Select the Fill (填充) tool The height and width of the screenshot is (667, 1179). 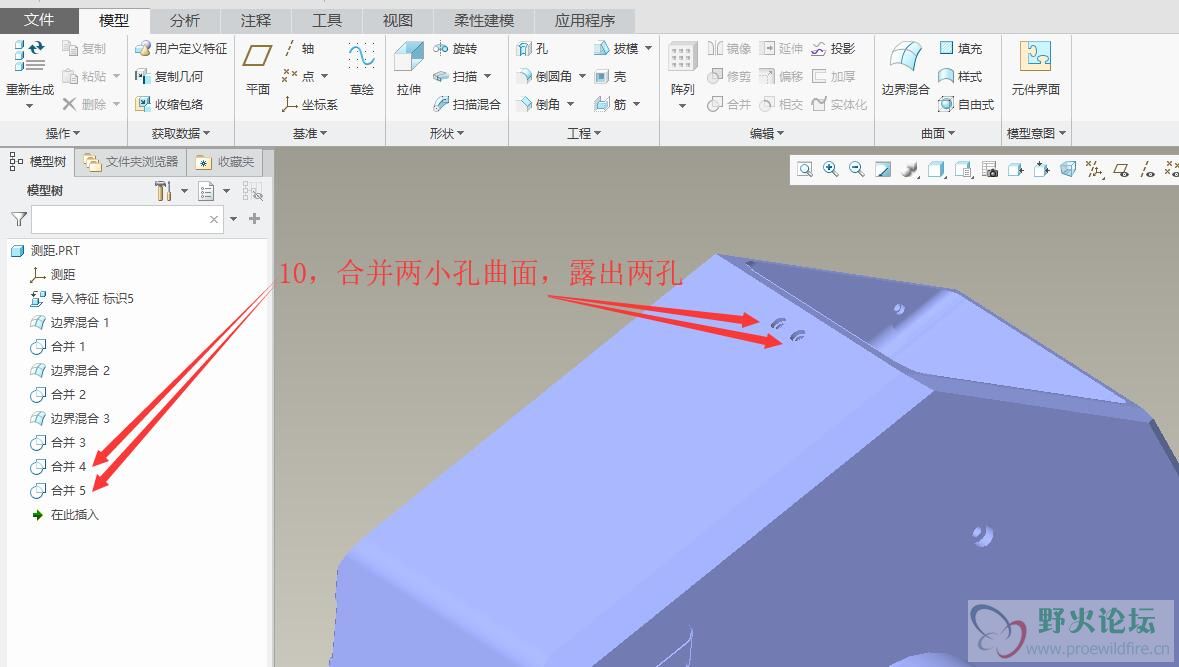coord(961,49)
